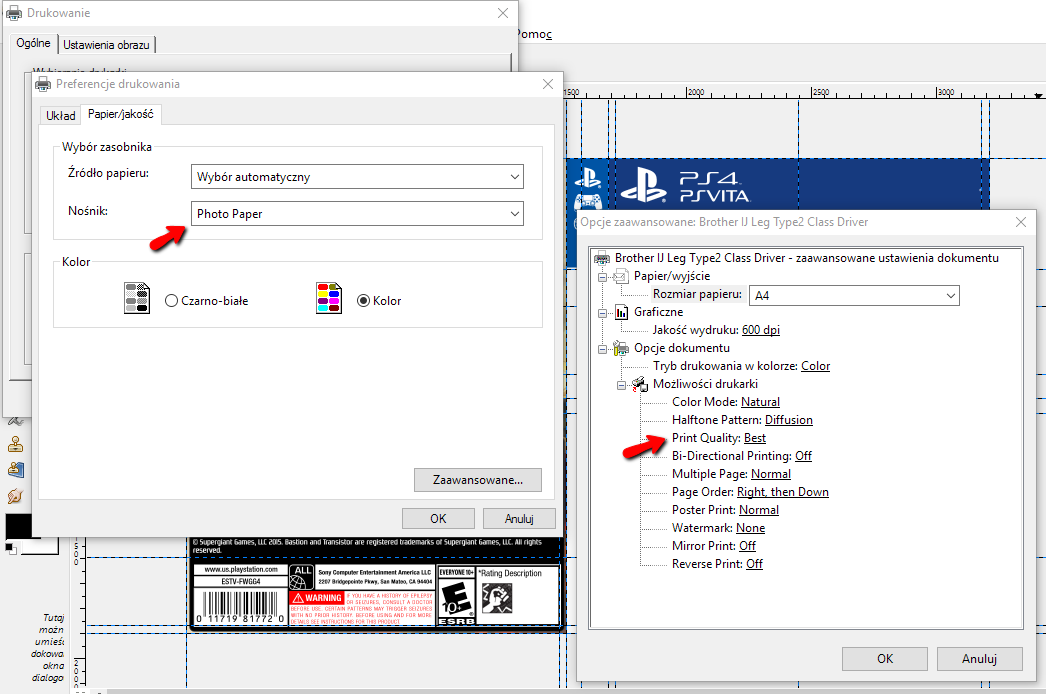Click the Możliwości drukarki printer icon
The image size is (1046, 694).
pos(639,384)
